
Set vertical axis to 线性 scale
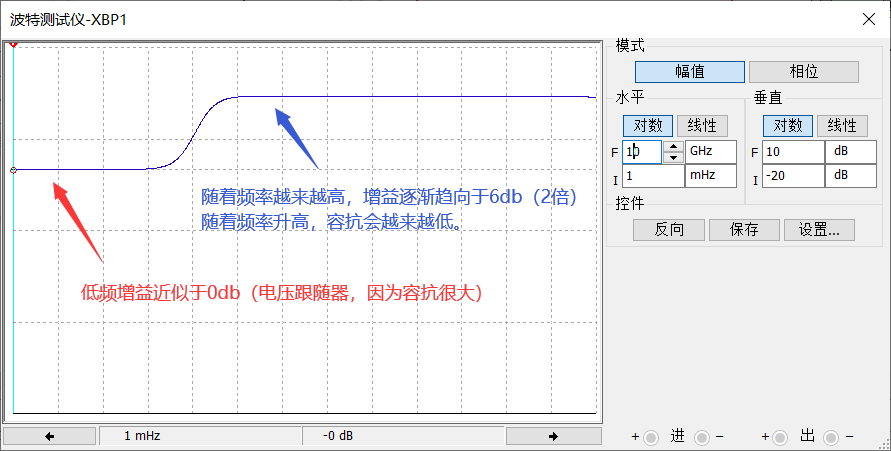point(842,126)
